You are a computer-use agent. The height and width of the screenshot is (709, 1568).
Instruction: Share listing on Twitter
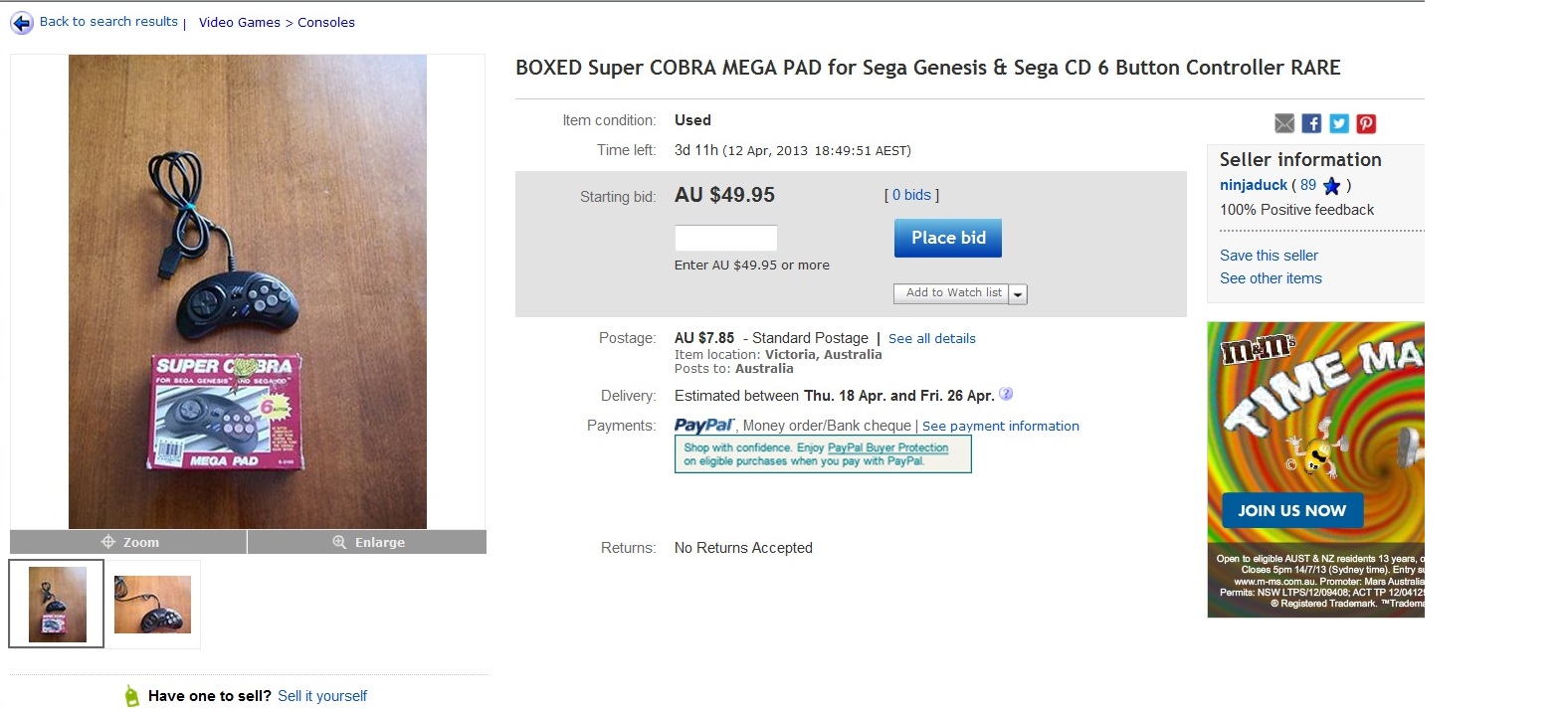(1339, 123)
